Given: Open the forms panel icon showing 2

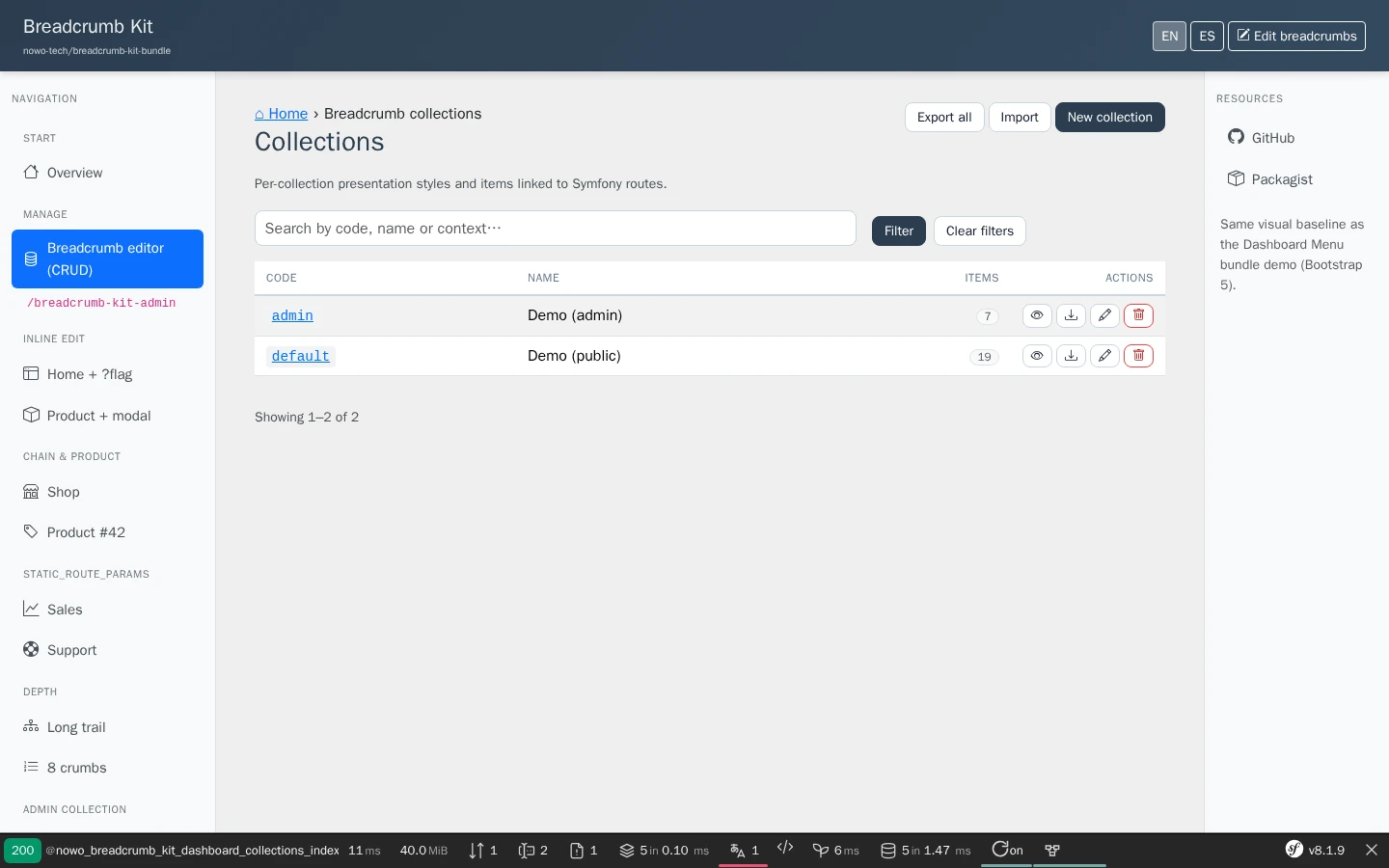Looking at the screenshot, I should click(x=532, y=851).
